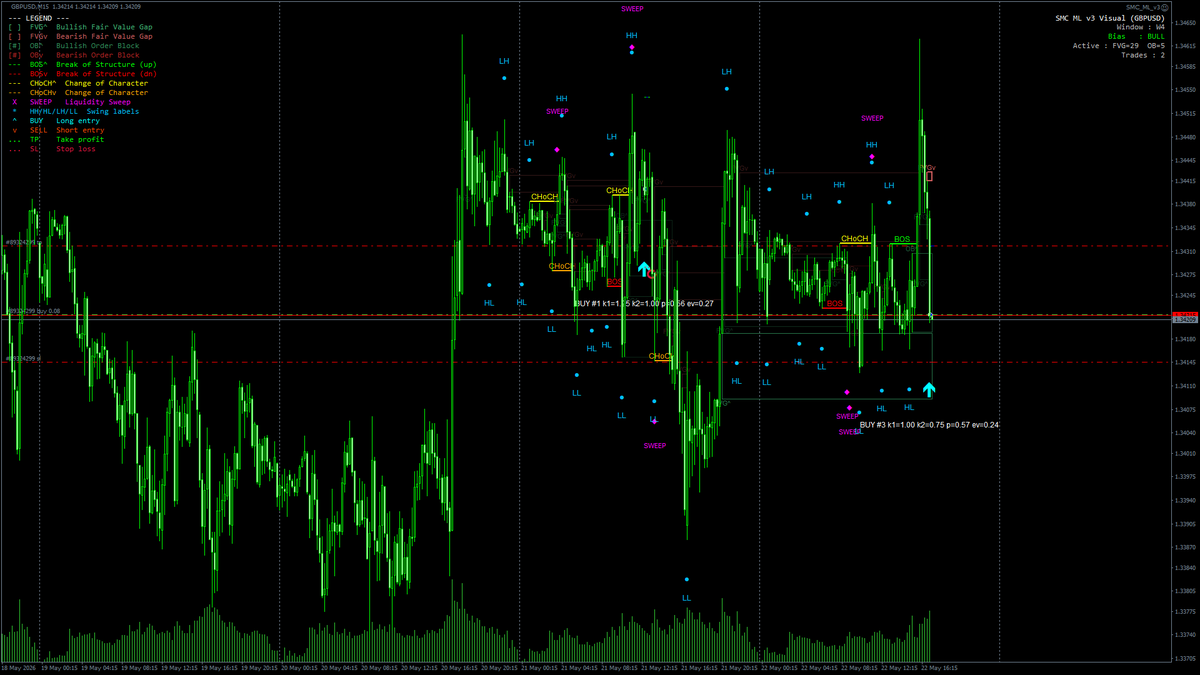Click the SMC ML v3 Visual (GBPUSD) heading
The height and width of the screenshot is (675, 1200).
(1110, 18)
